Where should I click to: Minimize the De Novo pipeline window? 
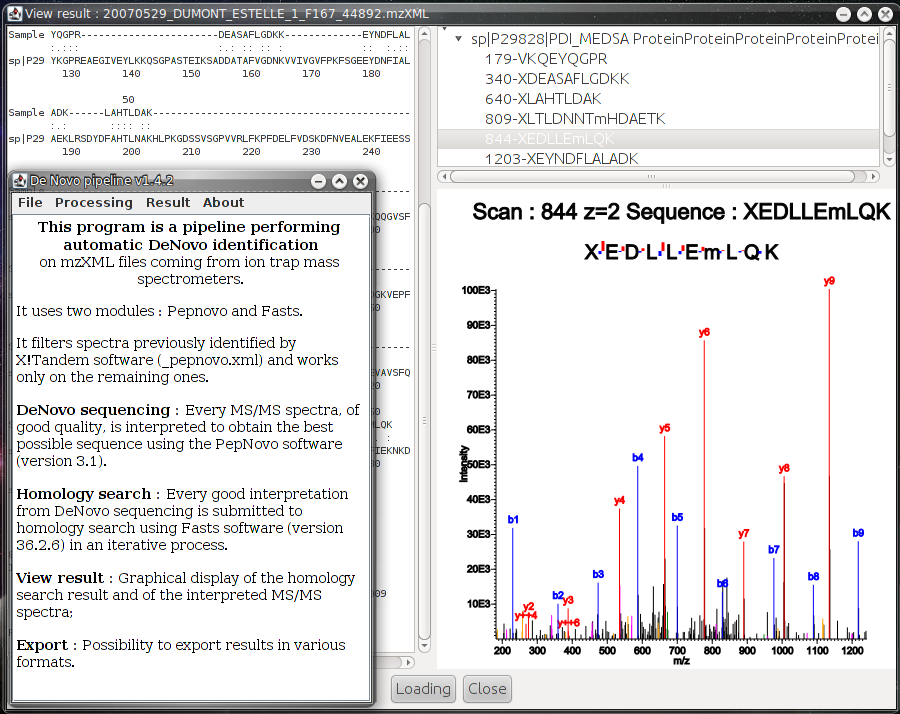click(318, 181)
